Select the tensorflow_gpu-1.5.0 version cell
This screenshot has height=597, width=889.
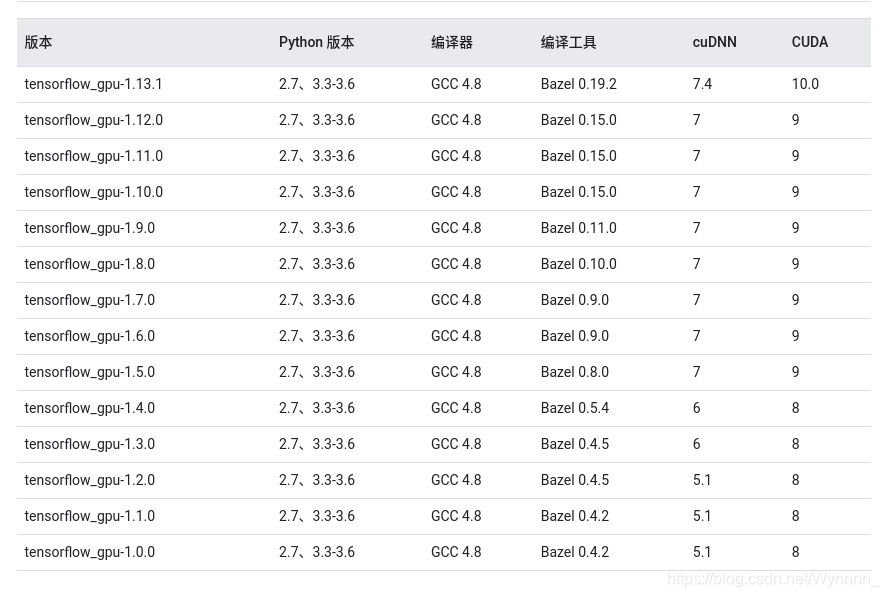coord(89,372)
